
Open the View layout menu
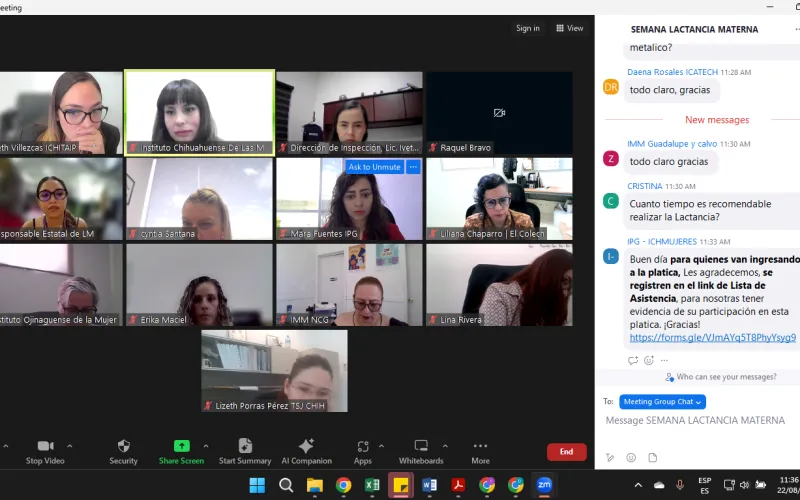(x=570, y=28)
